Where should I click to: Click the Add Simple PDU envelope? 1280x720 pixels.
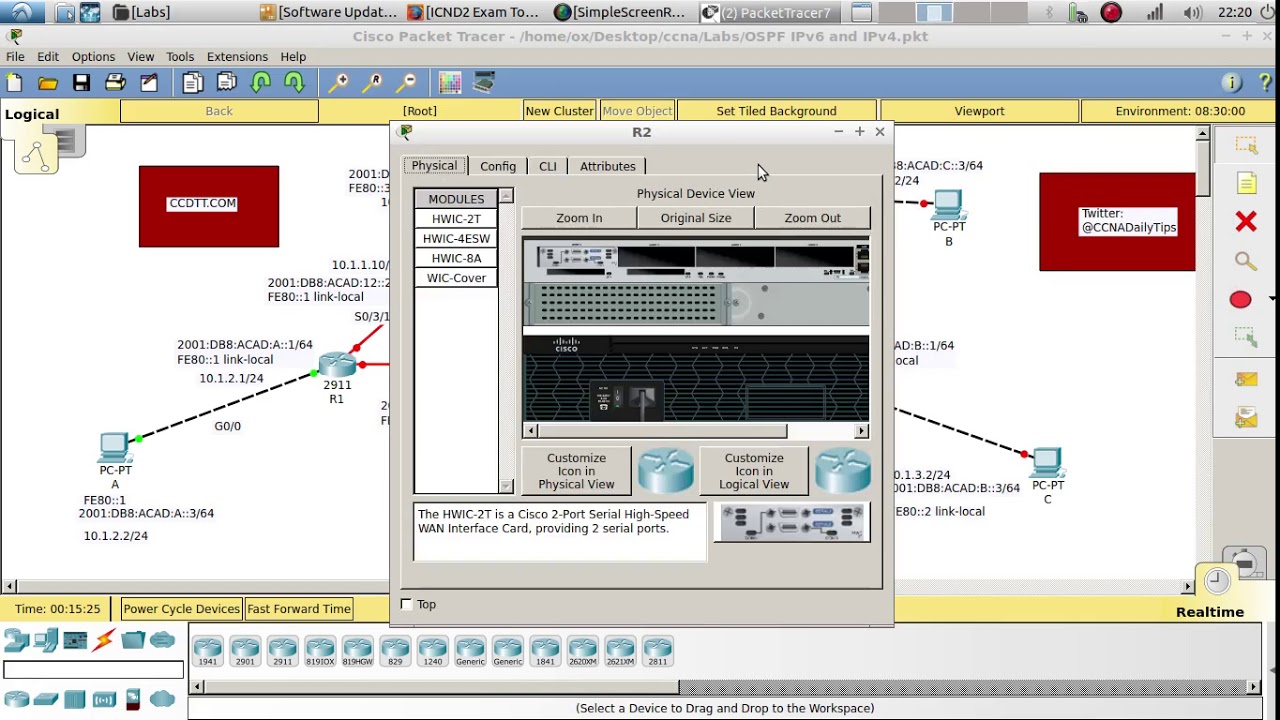click(x=1246, y=379)
